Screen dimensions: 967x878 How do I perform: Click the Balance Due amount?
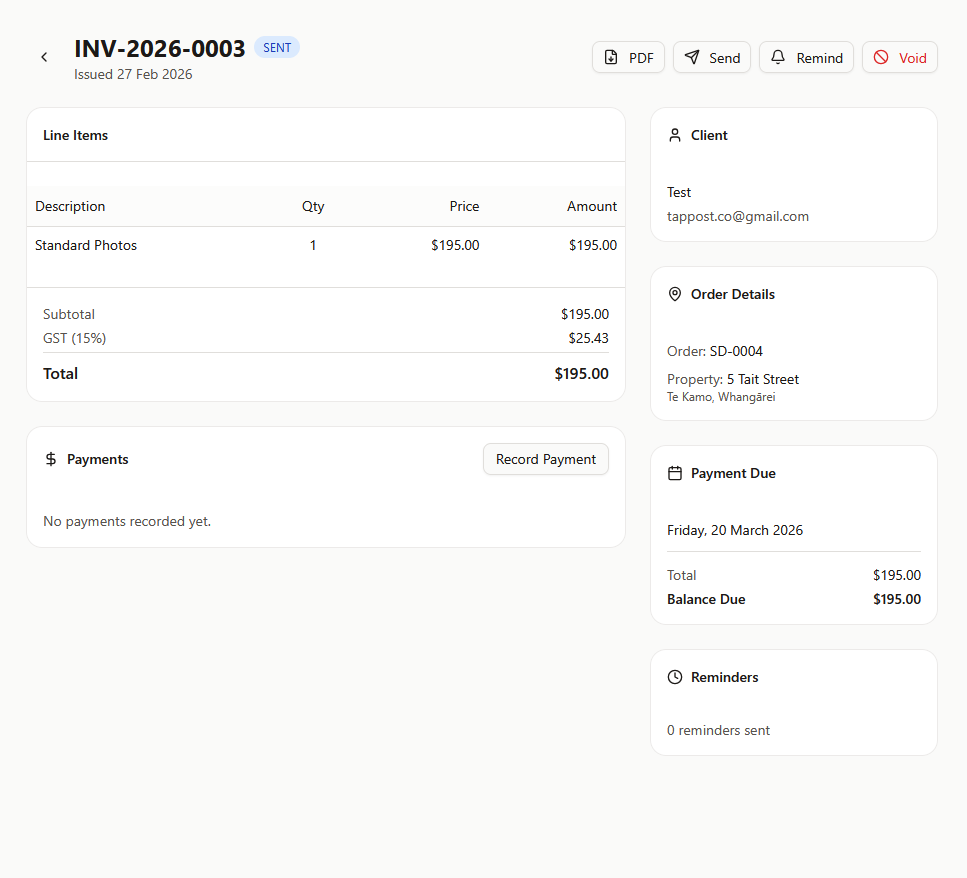[896, 599]
